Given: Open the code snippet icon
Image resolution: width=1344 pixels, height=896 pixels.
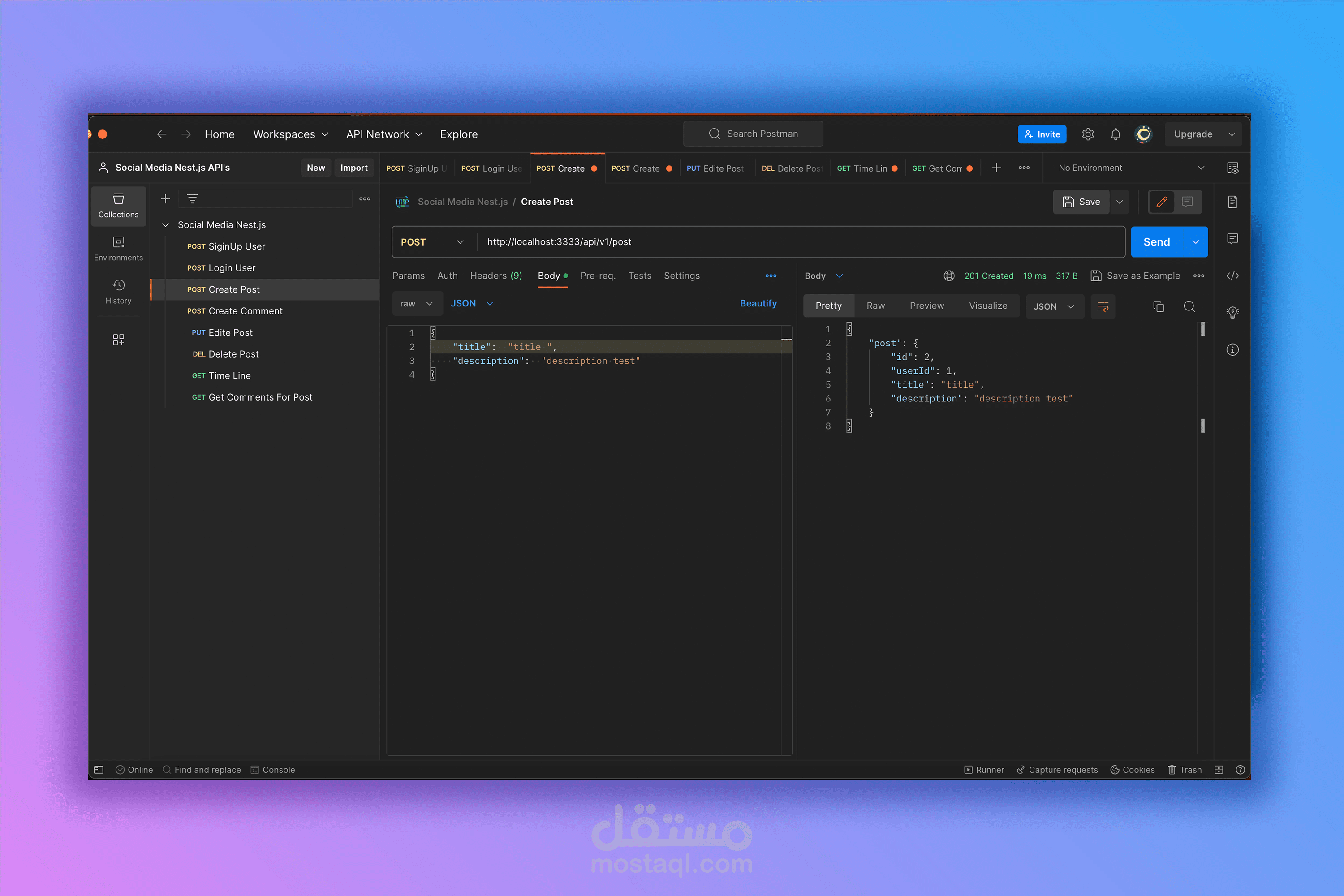Looking at the screenshot, I should (x=1232, y=276).
